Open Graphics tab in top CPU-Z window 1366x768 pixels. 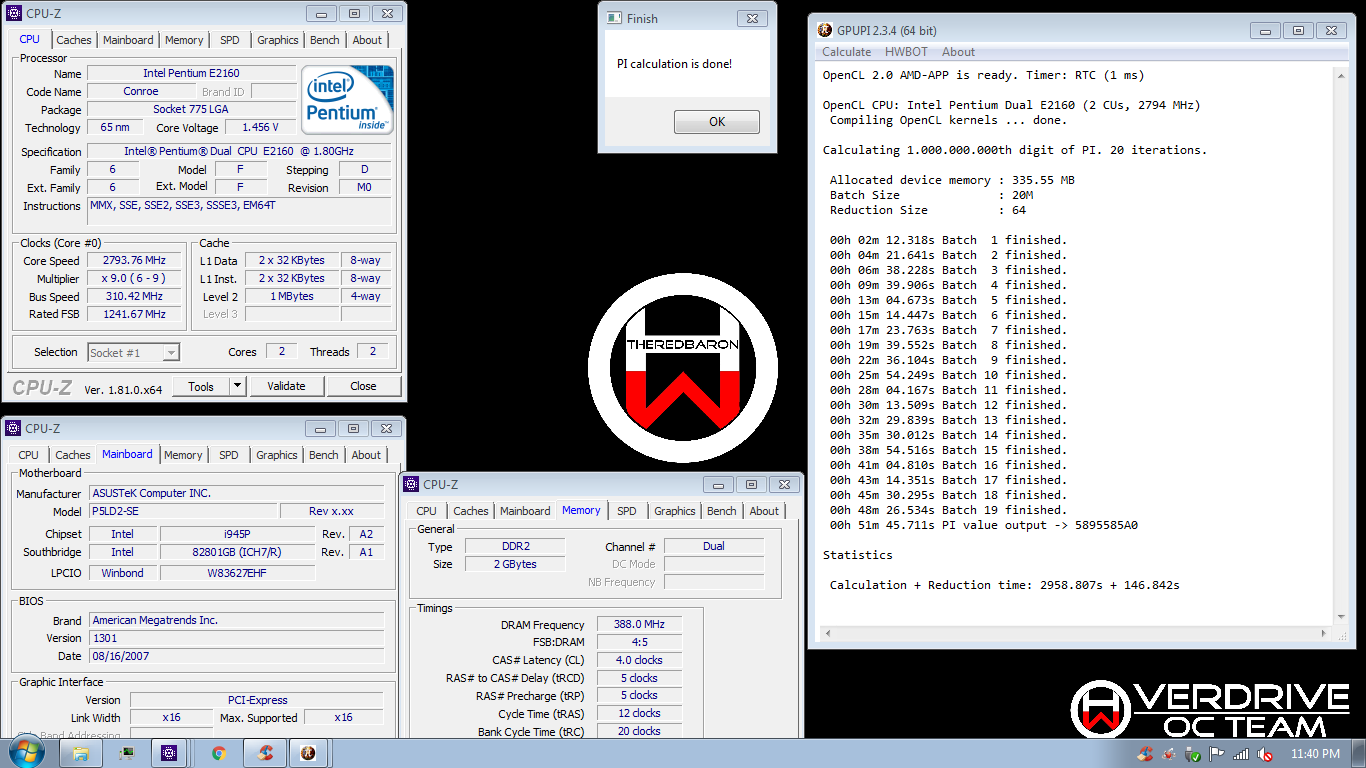[278, 40]
